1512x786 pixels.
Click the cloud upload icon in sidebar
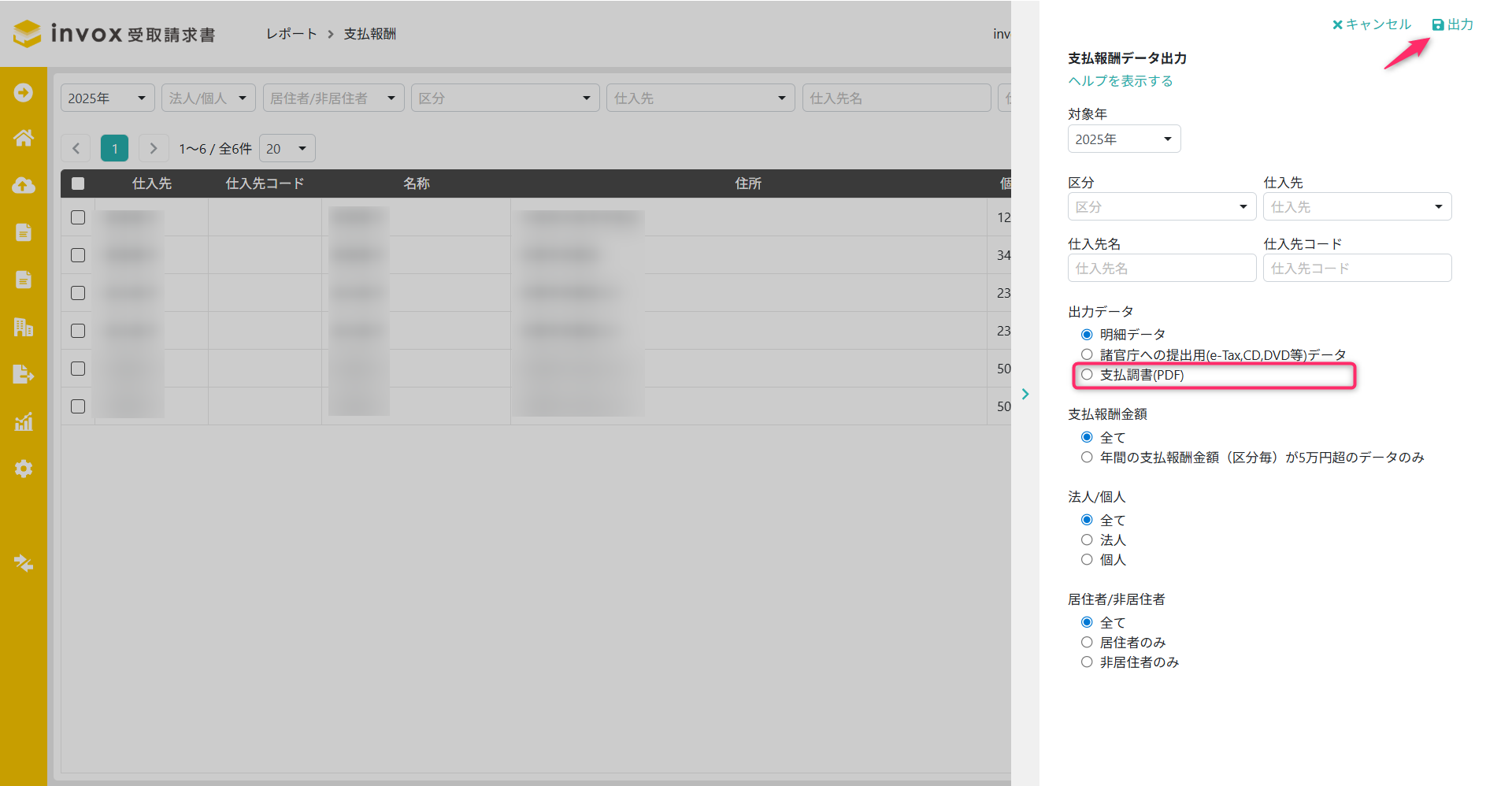pyautogui.click(x=24, y=185)
